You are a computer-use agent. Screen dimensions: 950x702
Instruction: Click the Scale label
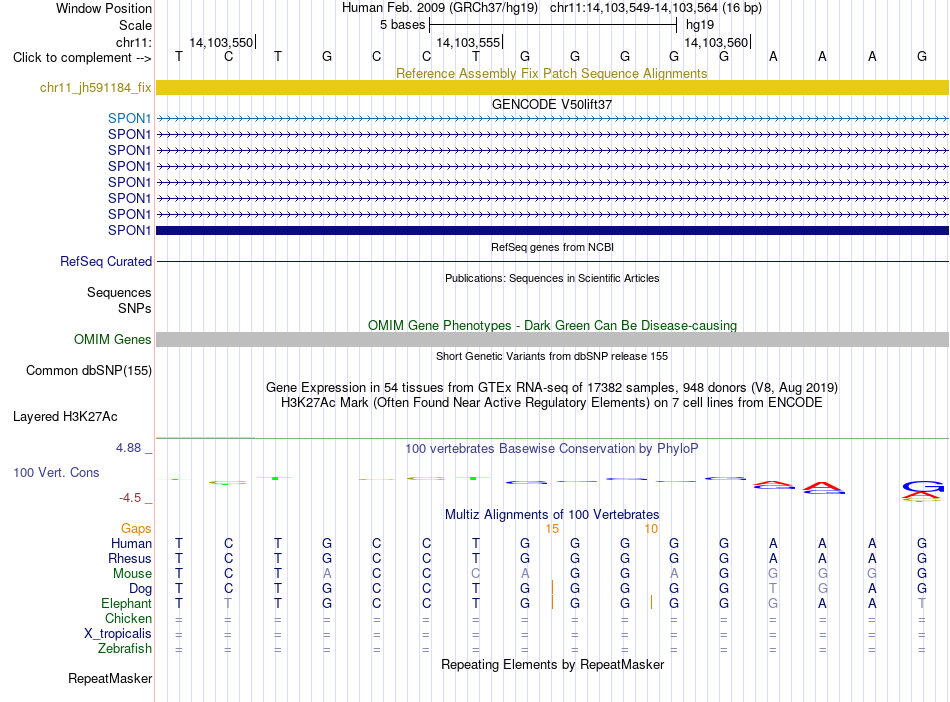click(x=135, y=25)
